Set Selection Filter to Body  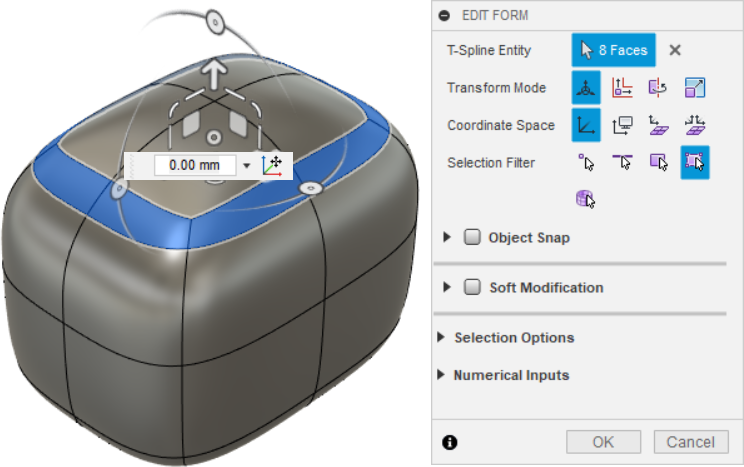(x=586, y=199)
